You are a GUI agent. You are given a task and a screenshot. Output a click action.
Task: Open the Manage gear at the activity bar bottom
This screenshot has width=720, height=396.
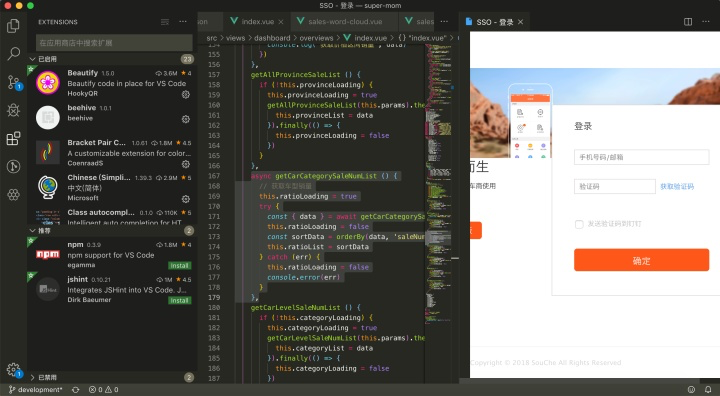13,369
